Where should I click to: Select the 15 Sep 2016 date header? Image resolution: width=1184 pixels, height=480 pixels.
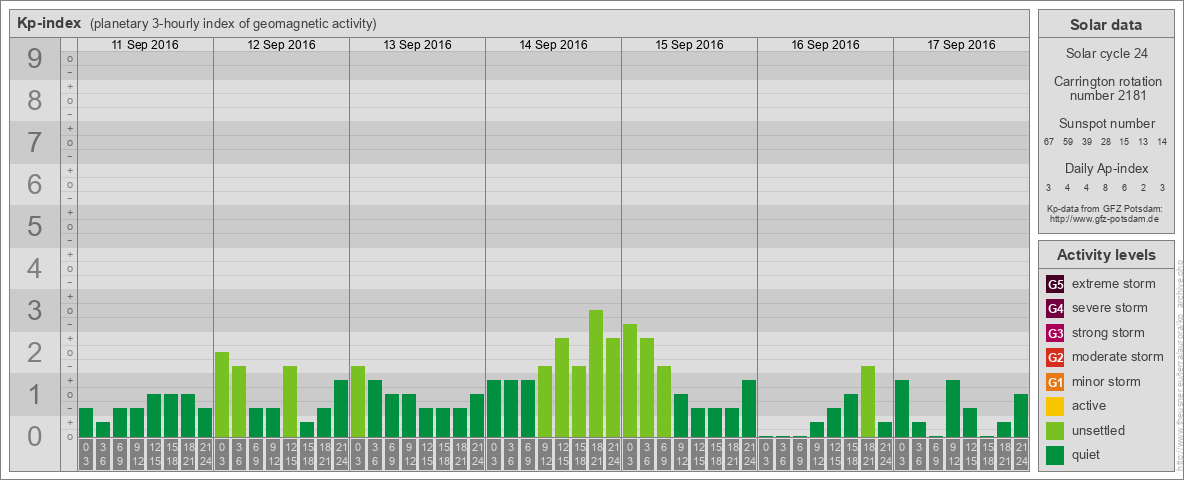[689, 45]
